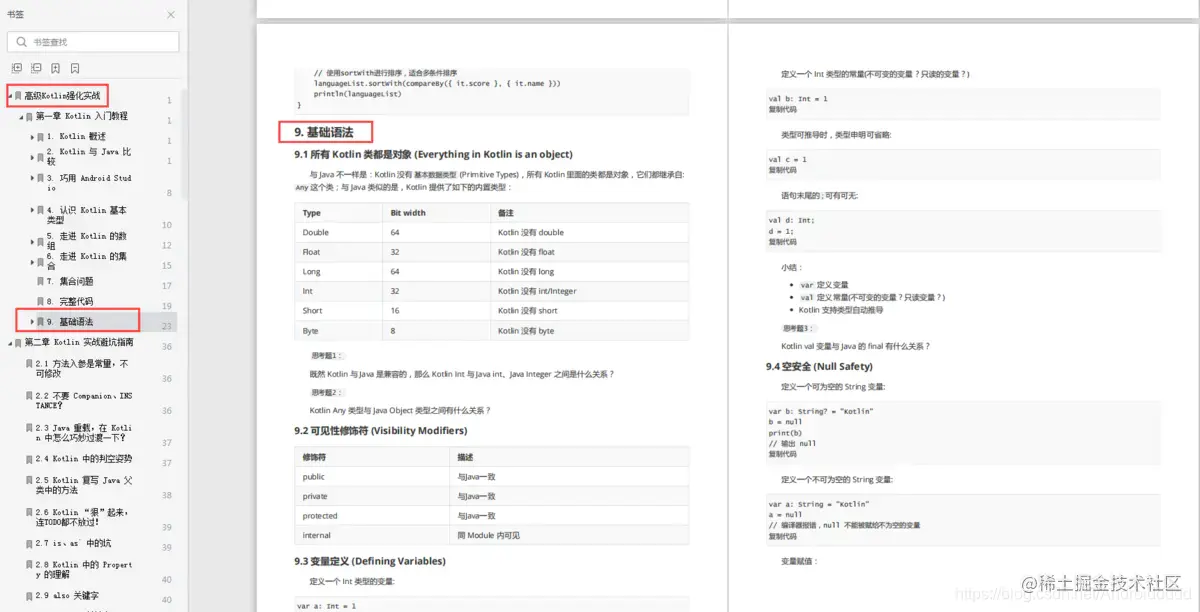The width and height of the screenshot is (1200, 612).
Task: Open bookmark 第二章 Kotlin 实战避坑指南
Action: point(79,342)
